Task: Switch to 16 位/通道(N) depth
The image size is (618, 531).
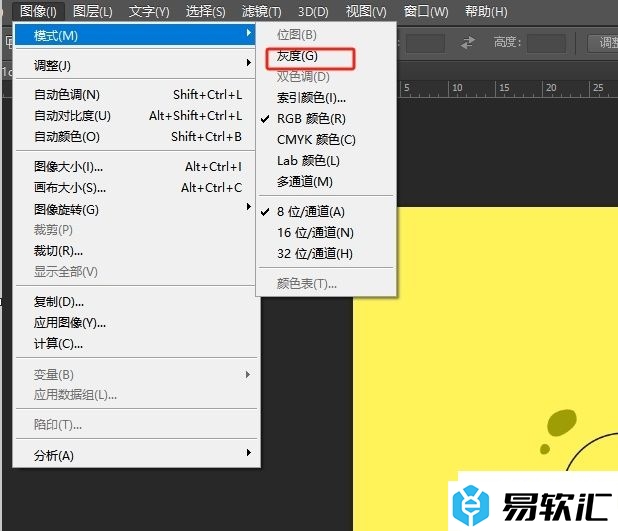Action: (326, 233)
